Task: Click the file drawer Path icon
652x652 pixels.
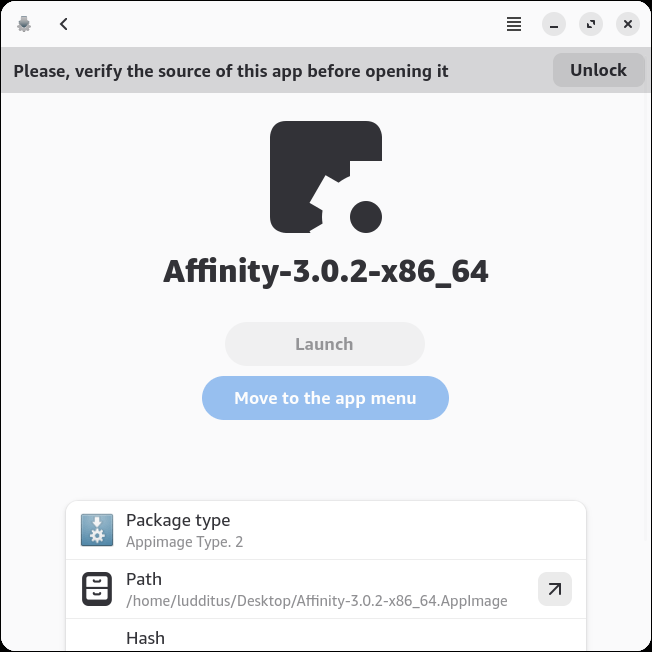Action: tap(97, 589)
